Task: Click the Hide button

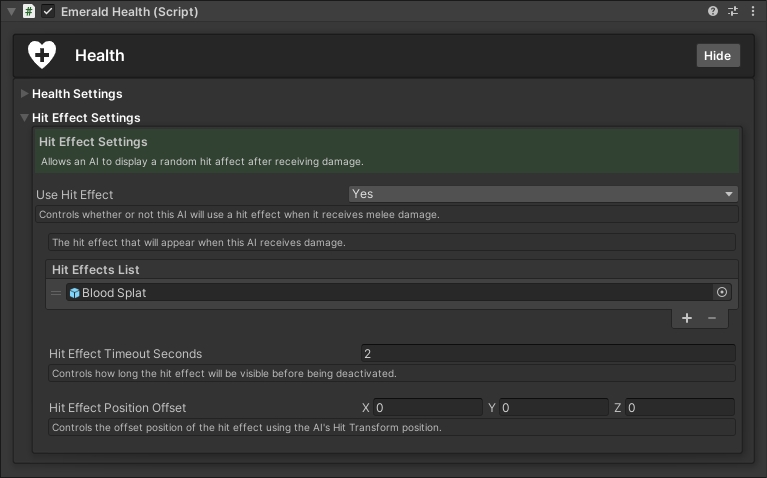Action: [x=717, y=56]
